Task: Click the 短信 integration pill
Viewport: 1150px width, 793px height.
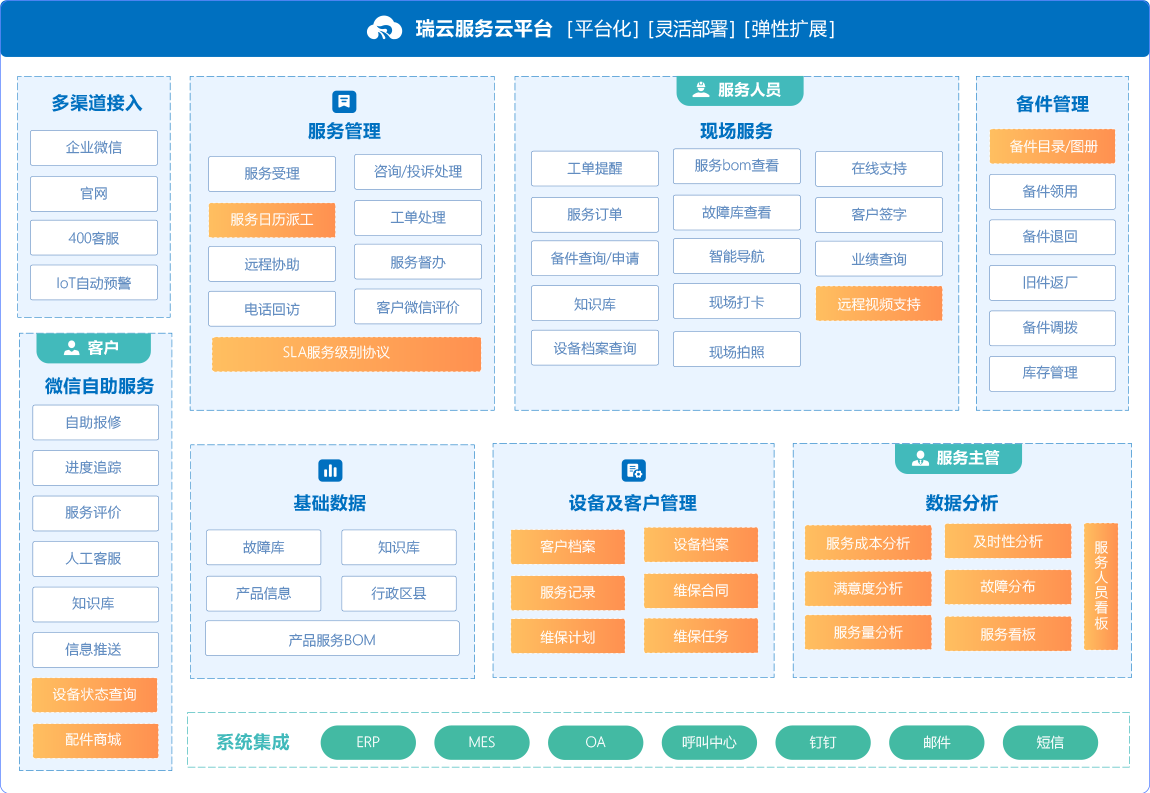Action: [1050, 742]
